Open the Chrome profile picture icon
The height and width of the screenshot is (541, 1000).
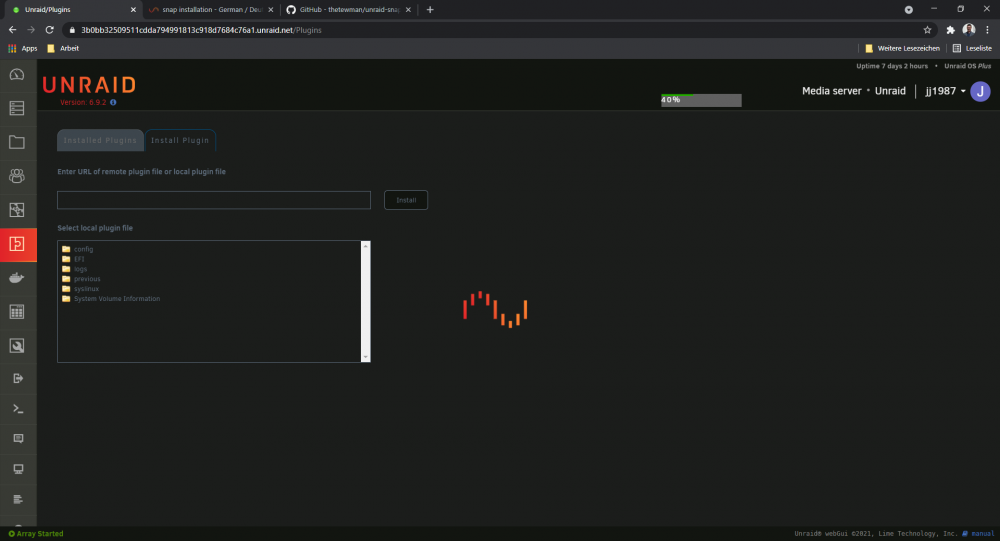(x=969, y=29)
